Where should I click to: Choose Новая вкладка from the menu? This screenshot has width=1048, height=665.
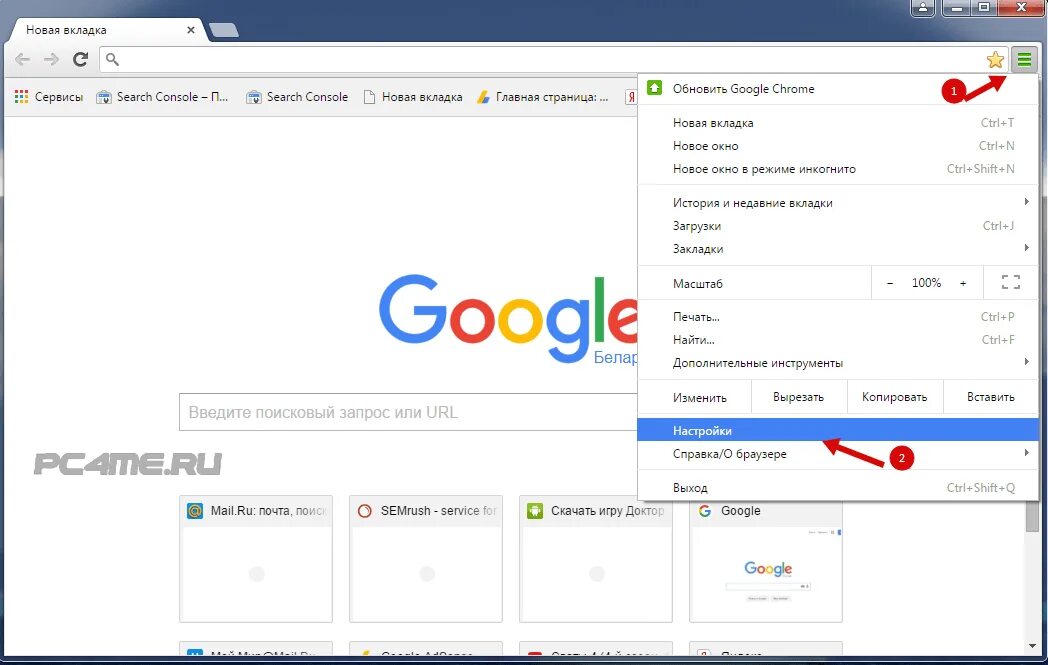(x=838, y=122)
